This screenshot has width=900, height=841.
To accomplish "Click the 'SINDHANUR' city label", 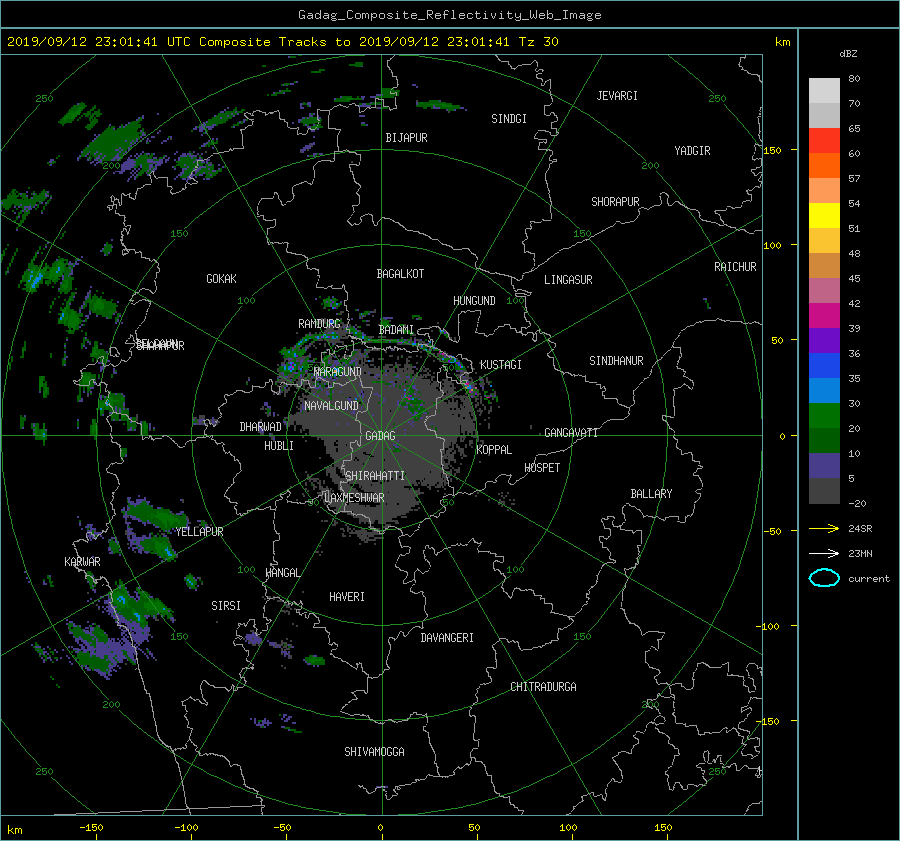I will click(x=616, y=361).
